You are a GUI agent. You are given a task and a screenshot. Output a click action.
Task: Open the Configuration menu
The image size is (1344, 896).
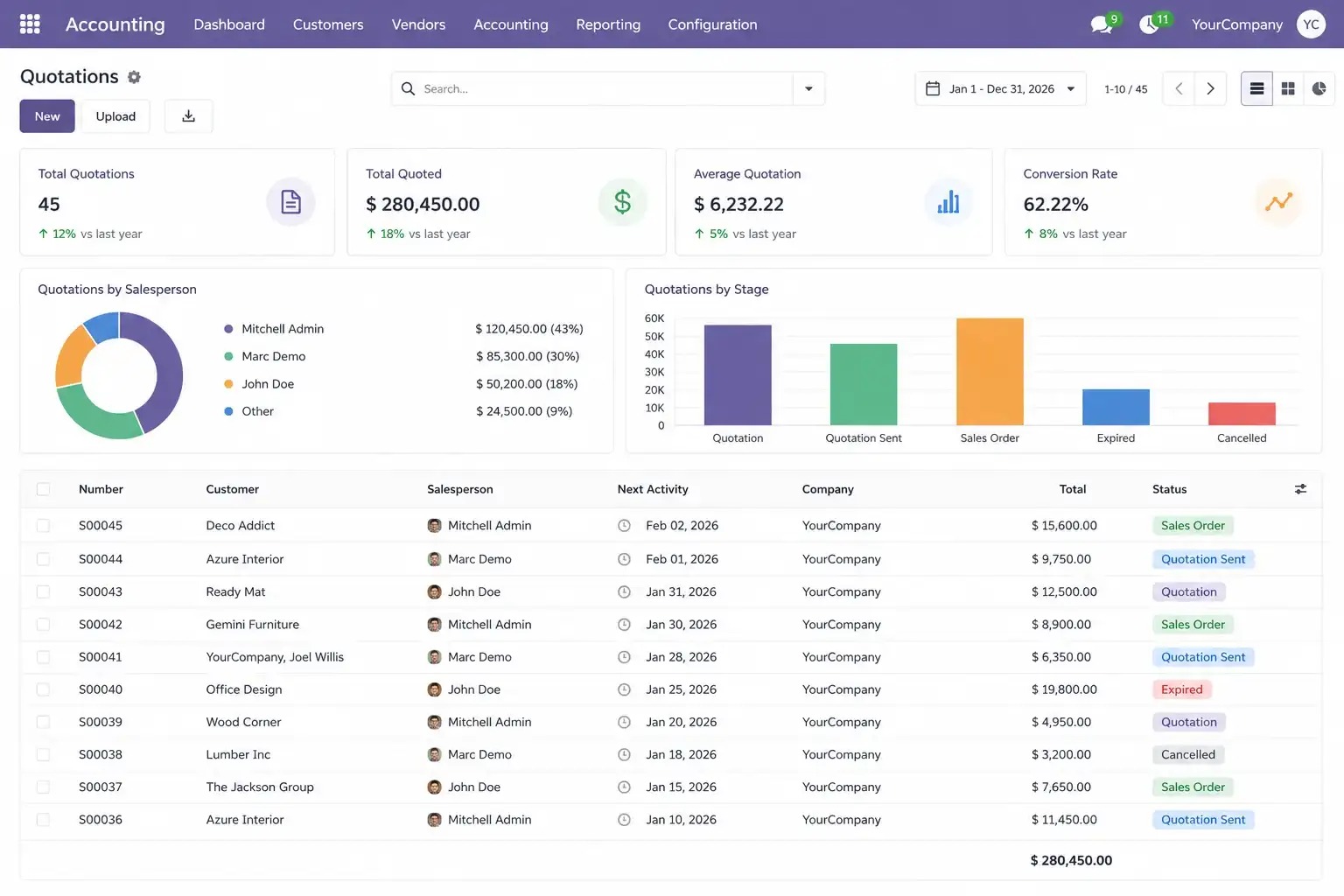click(x=712, y=24)
